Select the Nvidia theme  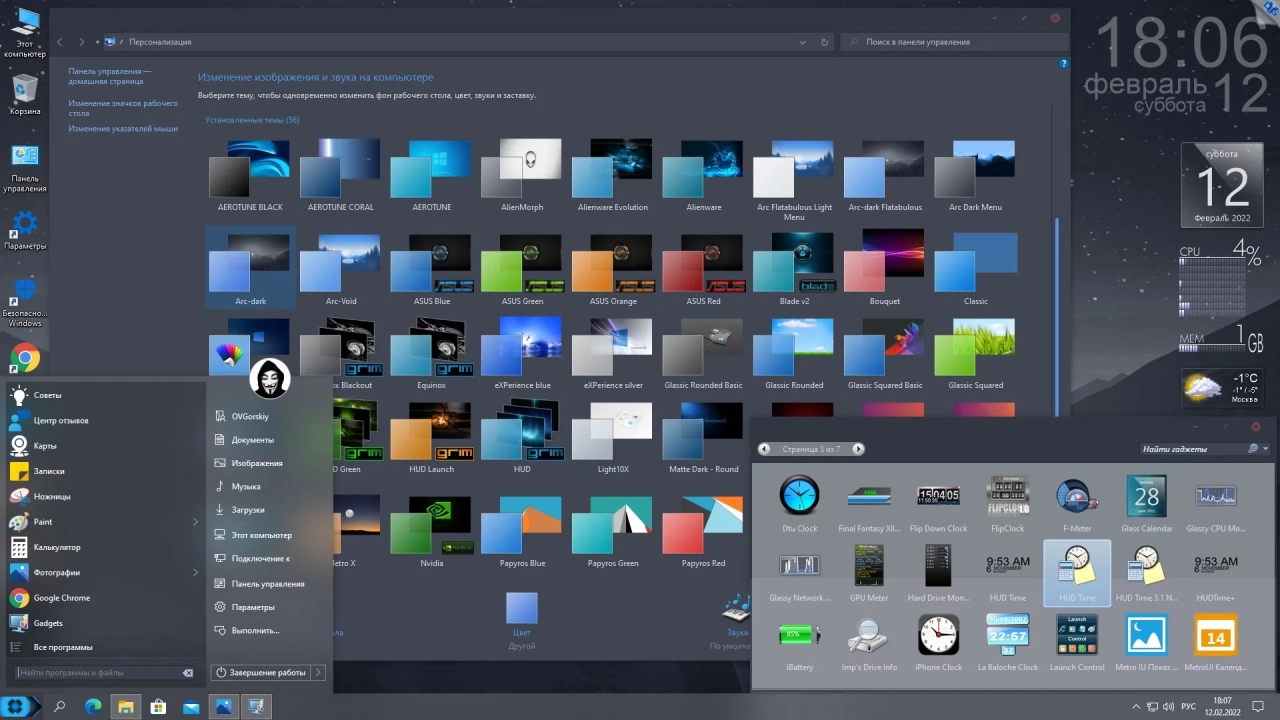point(431,533)
